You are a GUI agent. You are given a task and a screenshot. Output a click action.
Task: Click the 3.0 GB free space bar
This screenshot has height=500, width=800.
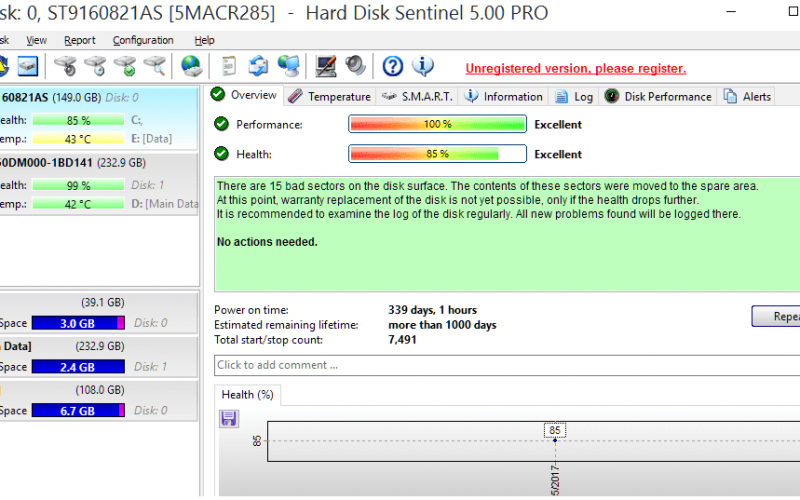pos(78,323)
